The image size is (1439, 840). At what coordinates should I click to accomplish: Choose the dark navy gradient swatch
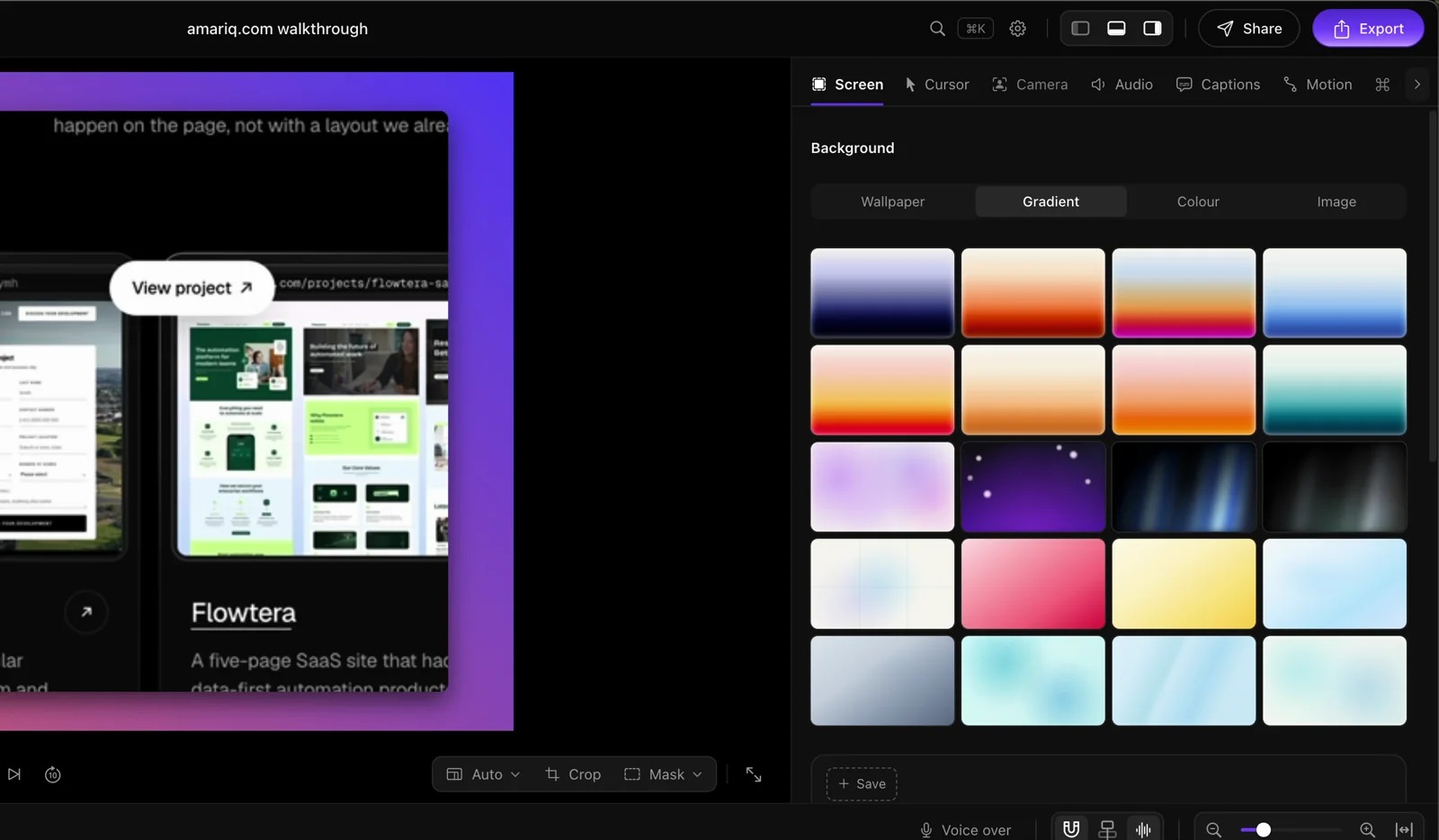click(882, 293)
